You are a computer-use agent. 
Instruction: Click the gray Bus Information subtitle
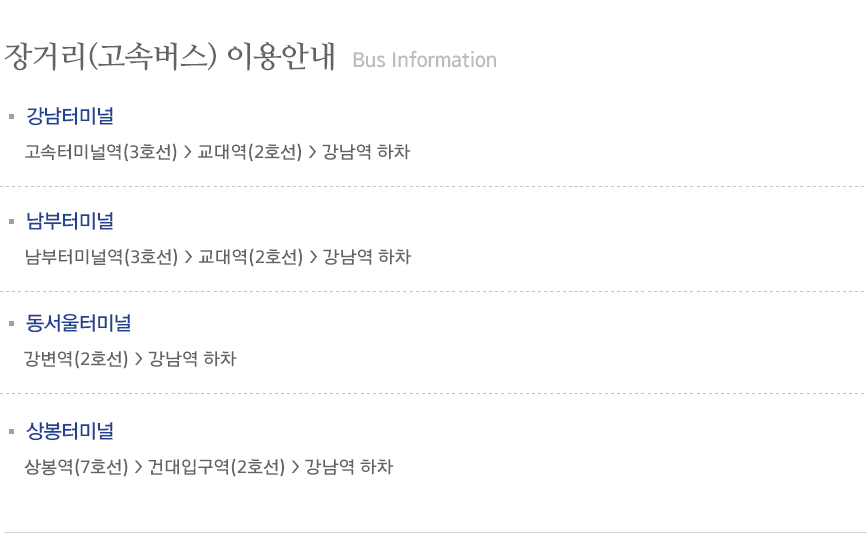pos(425,60)
